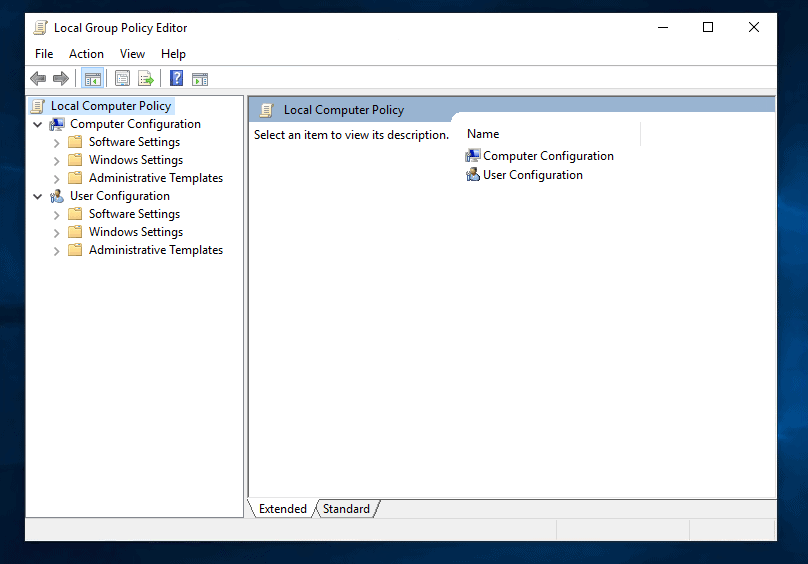Screen dimensions: 808x564
Task: Open the View menu
Action: (x=132, y=54)
